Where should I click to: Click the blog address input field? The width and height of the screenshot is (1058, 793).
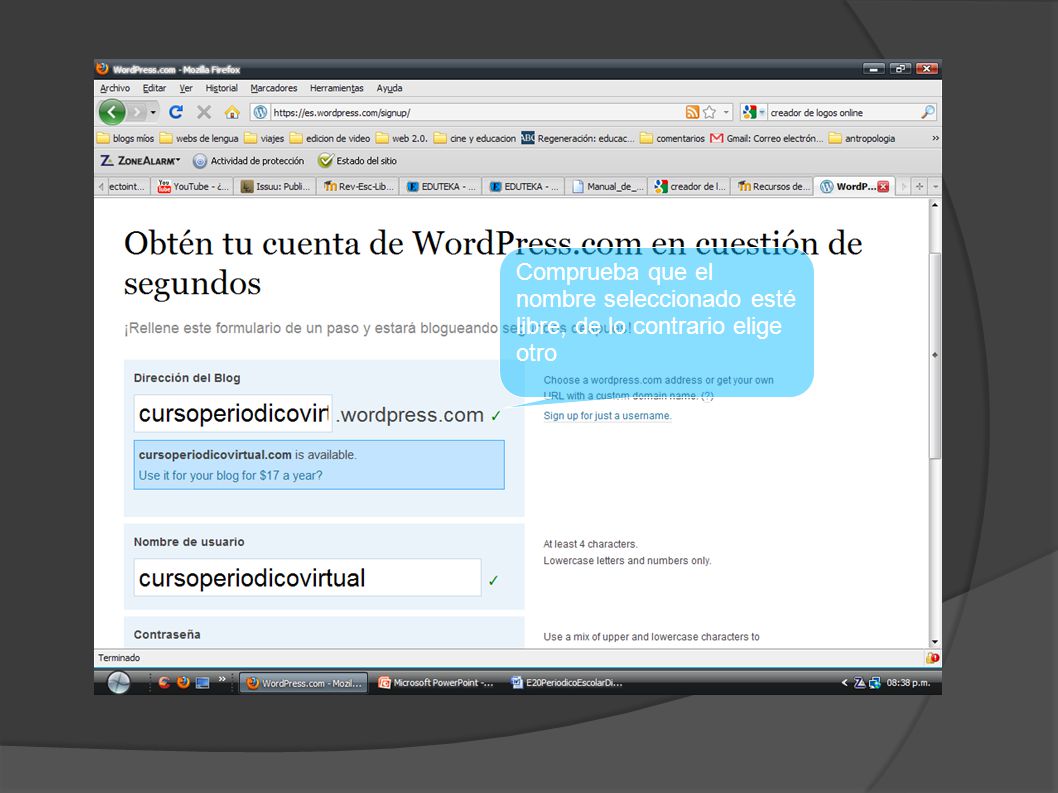pyautogui.click(x=233, y=414)
